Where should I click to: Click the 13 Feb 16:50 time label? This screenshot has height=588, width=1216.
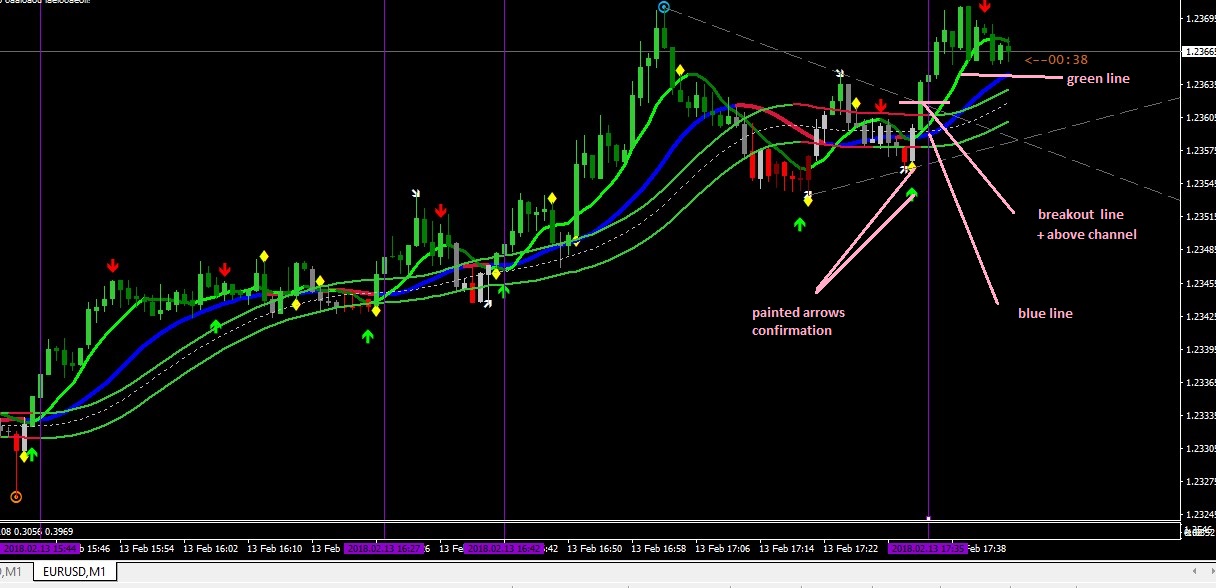click(x=594, y=548)
